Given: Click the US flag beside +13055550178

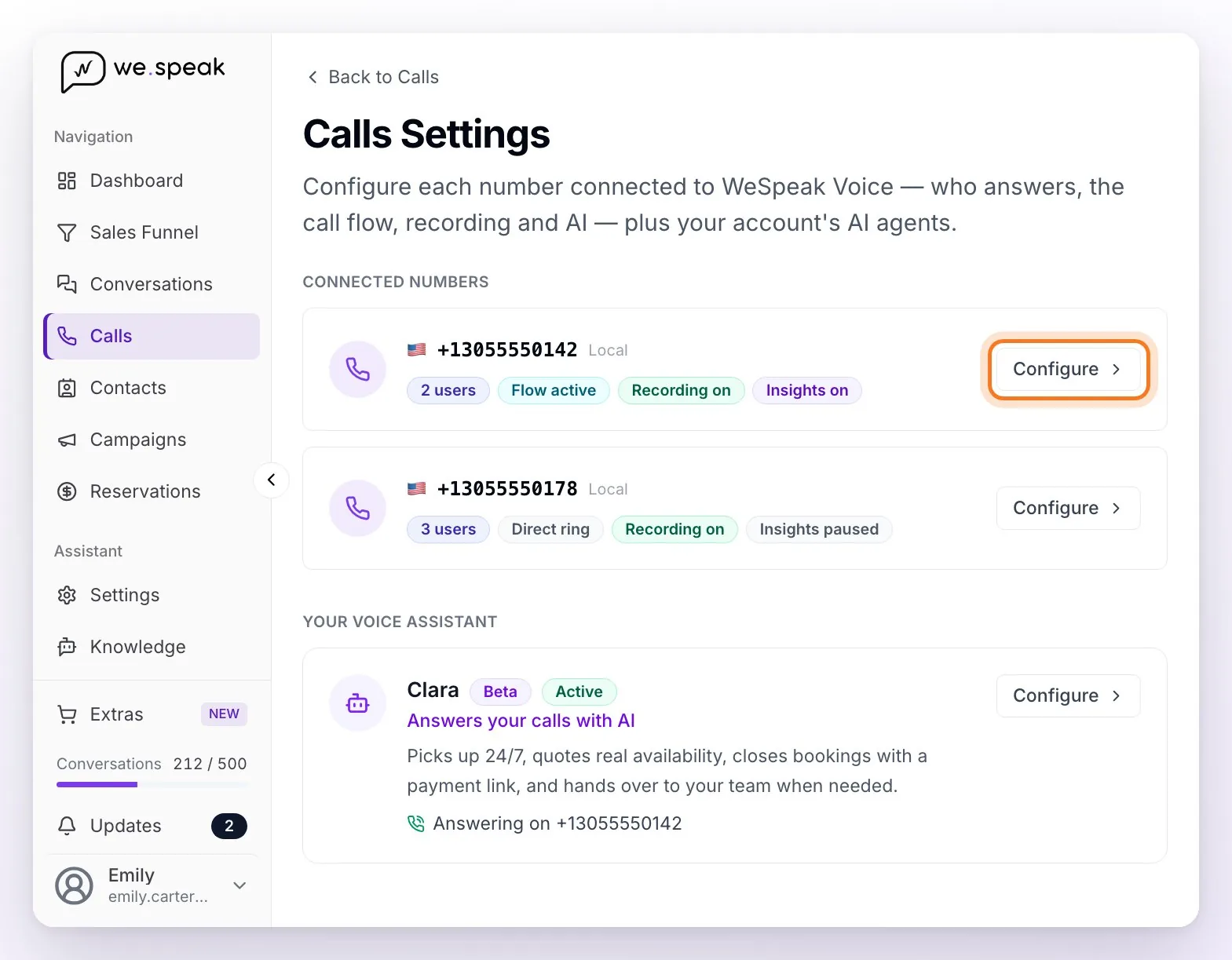Looking at the screenshot, I should pyautogui.click(x=416, y=488).
